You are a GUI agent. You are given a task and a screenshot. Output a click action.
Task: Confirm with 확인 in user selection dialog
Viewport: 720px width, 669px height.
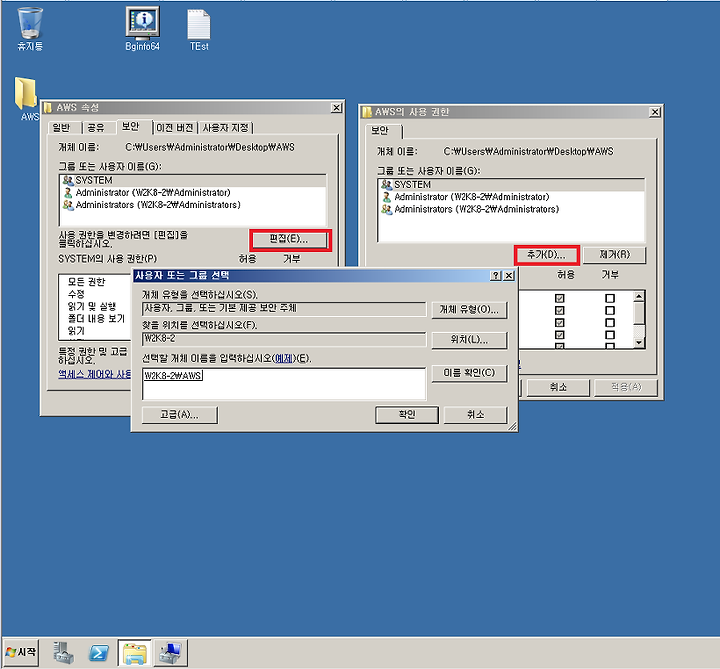[407, 415]
